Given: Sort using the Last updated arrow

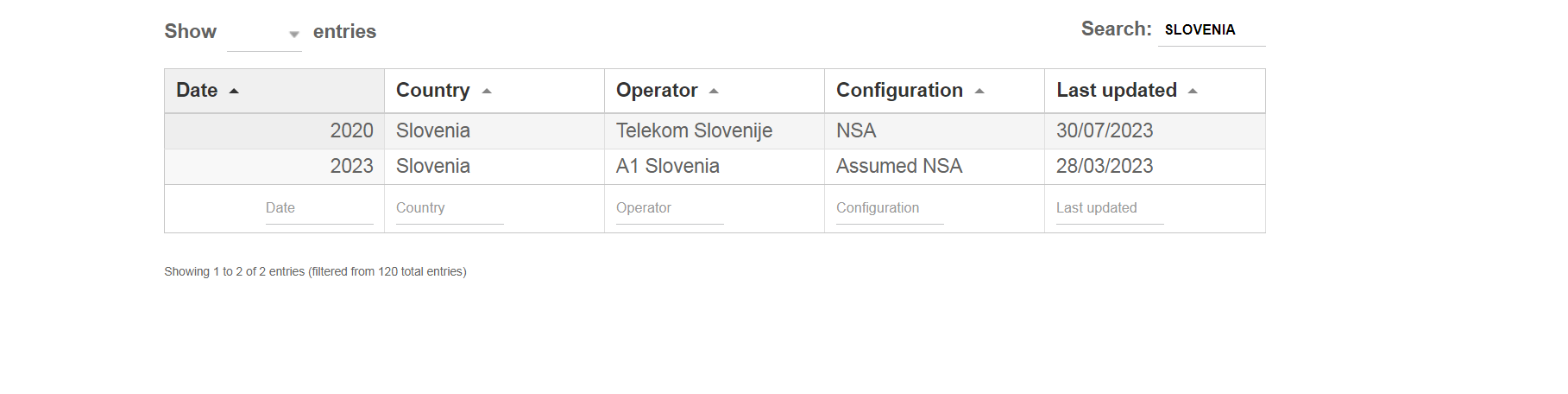Looking at the screenshot, I should [x=1193, y=91].
